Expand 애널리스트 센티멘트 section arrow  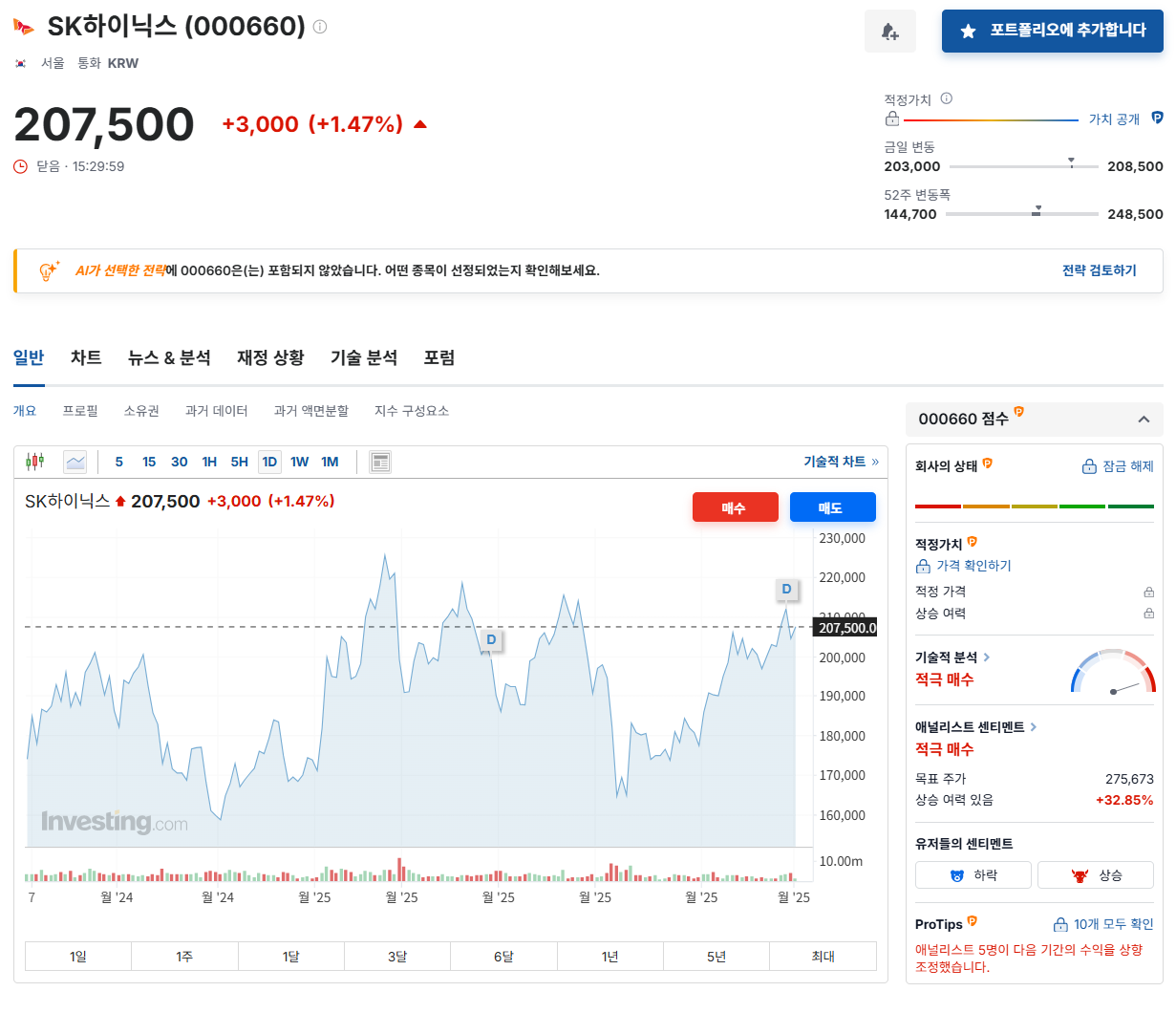1034,727
